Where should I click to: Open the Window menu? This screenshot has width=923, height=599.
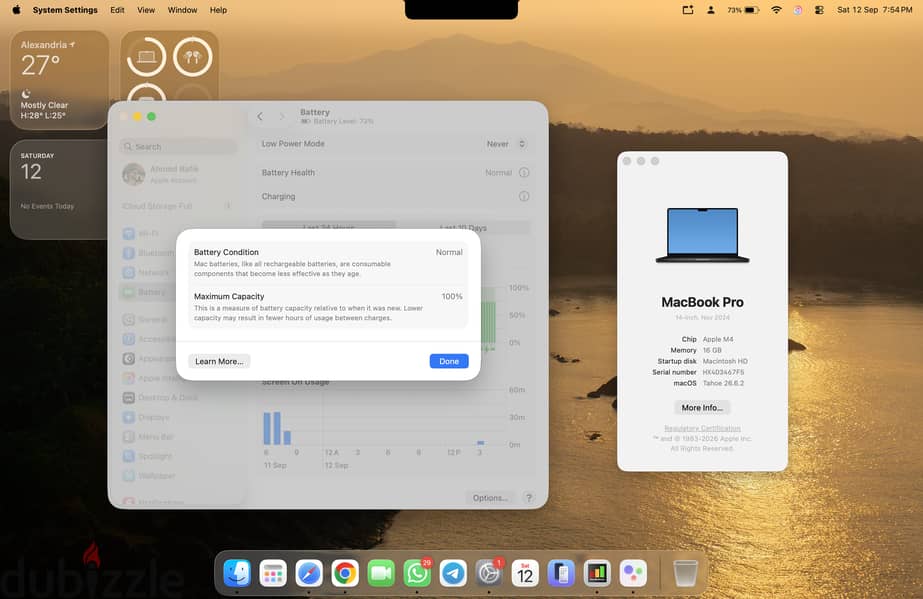pyautogui.click(x=182, y=10)
